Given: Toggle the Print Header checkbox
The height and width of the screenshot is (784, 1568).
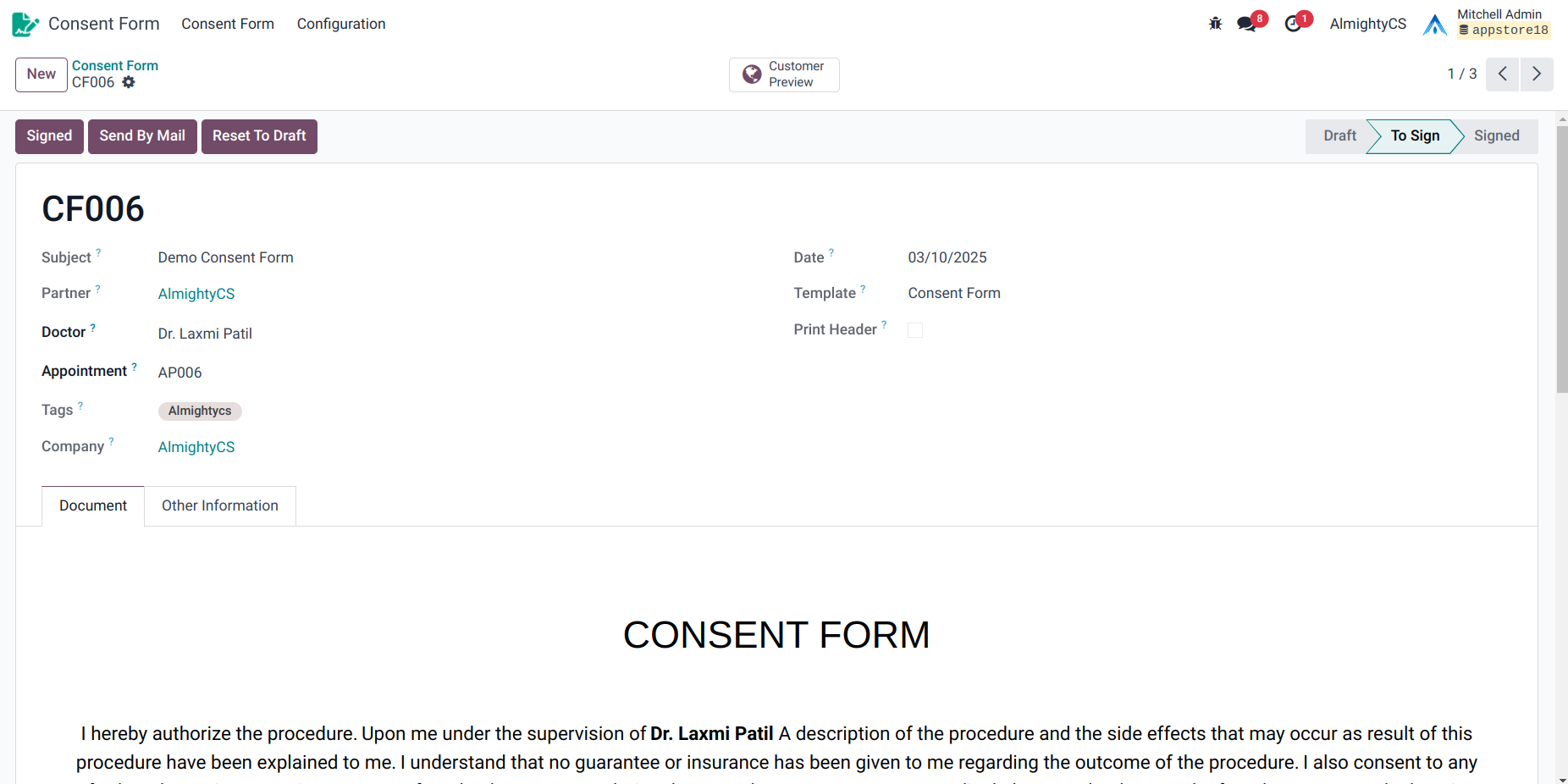Looking at the screenshot, I should pos(915,330).
